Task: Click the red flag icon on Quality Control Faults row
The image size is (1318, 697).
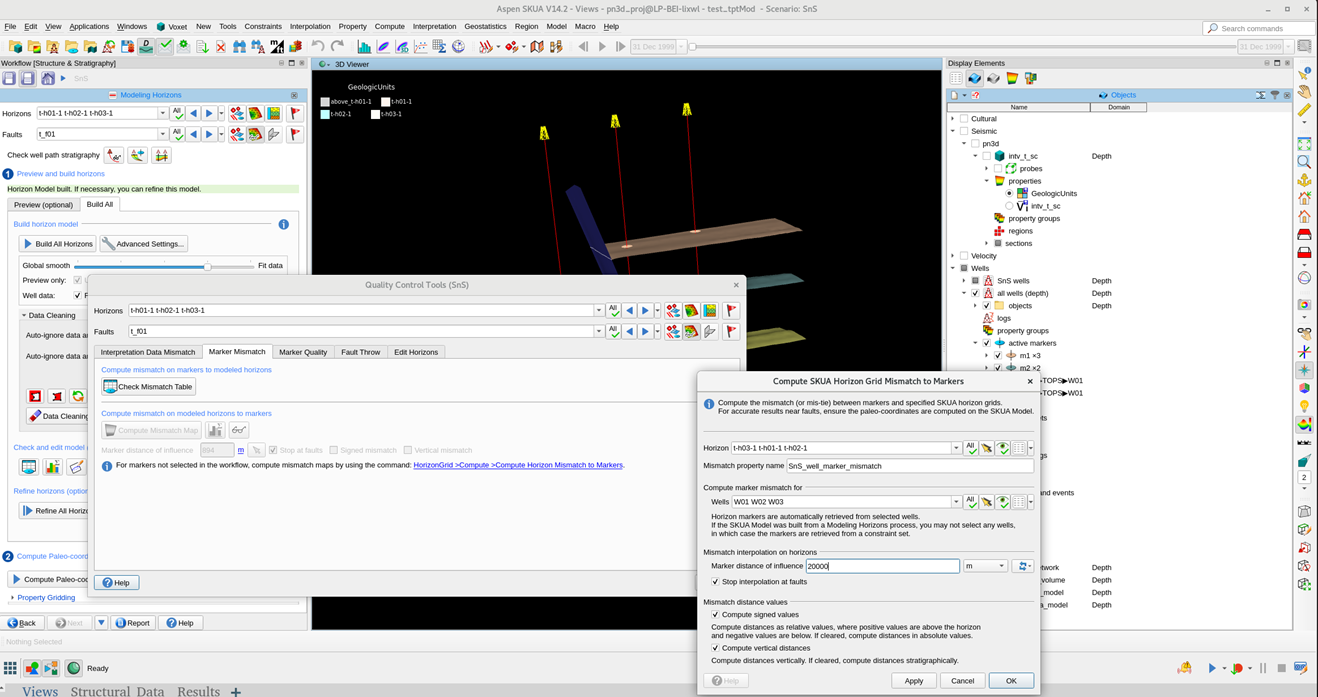Action: click(x=731, y=331)
